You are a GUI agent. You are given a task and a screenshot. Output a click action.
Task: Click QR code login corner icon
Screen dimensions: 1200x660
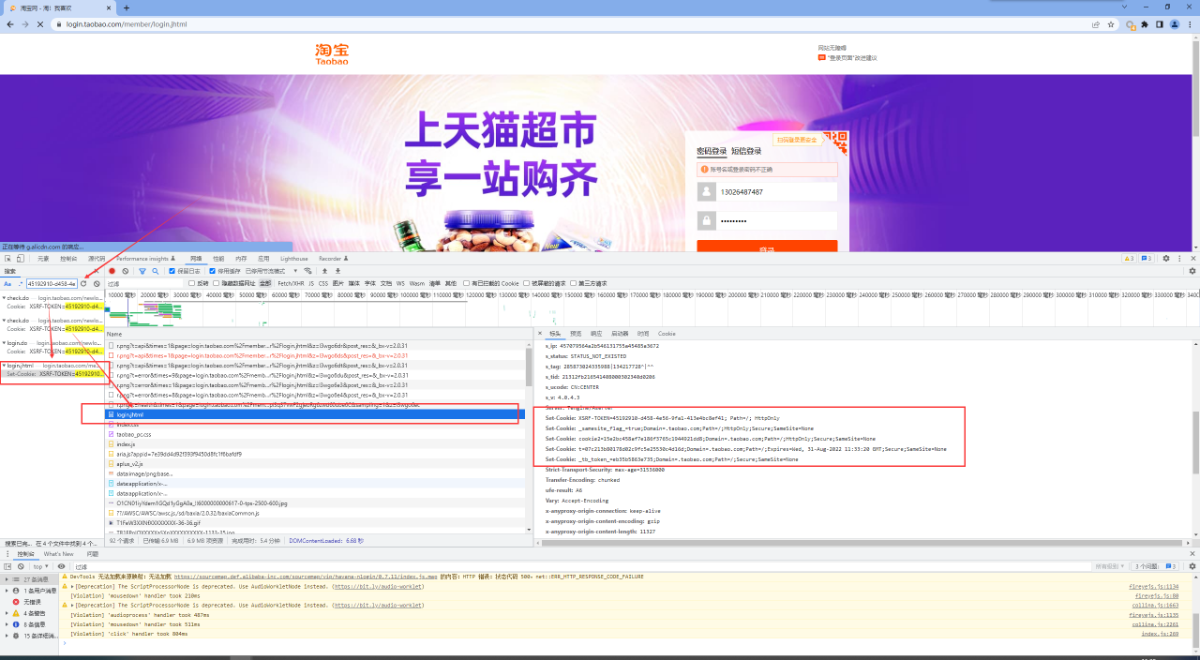[835, 145]
